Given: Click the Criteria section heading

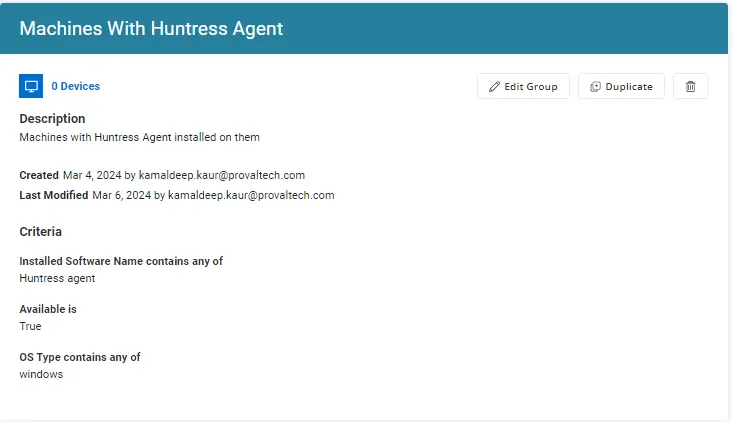Looking at the screenshot, I should coord(41,232).
